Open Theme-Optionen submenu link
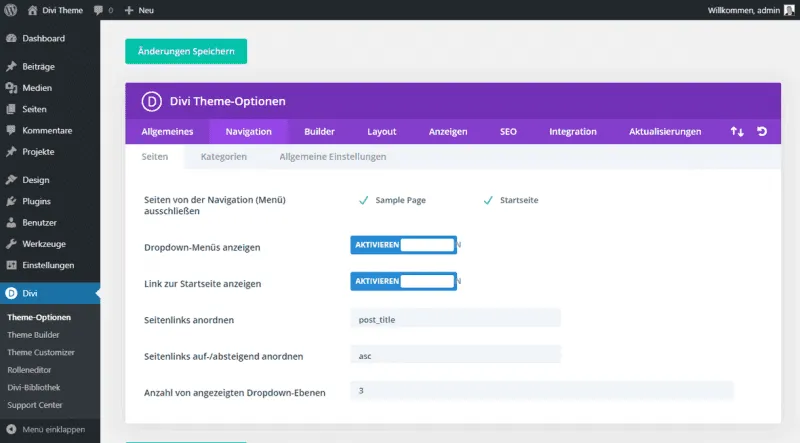Image resolution: width=800 pixels, height=443 pixels. click(x=39, y=317)
